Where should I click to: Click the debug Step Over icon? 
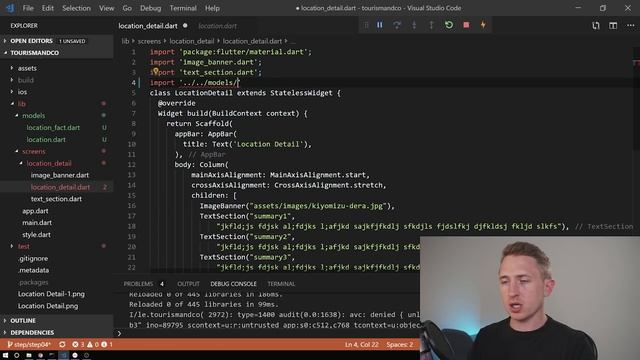[x=397, y=25]
